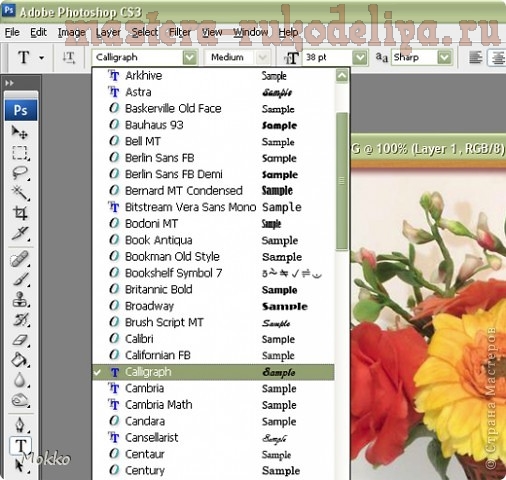The width and height of the screenshot is (506, 480).
Task: Choose the Cambria Math font
Action: click(x=213, y=405)
